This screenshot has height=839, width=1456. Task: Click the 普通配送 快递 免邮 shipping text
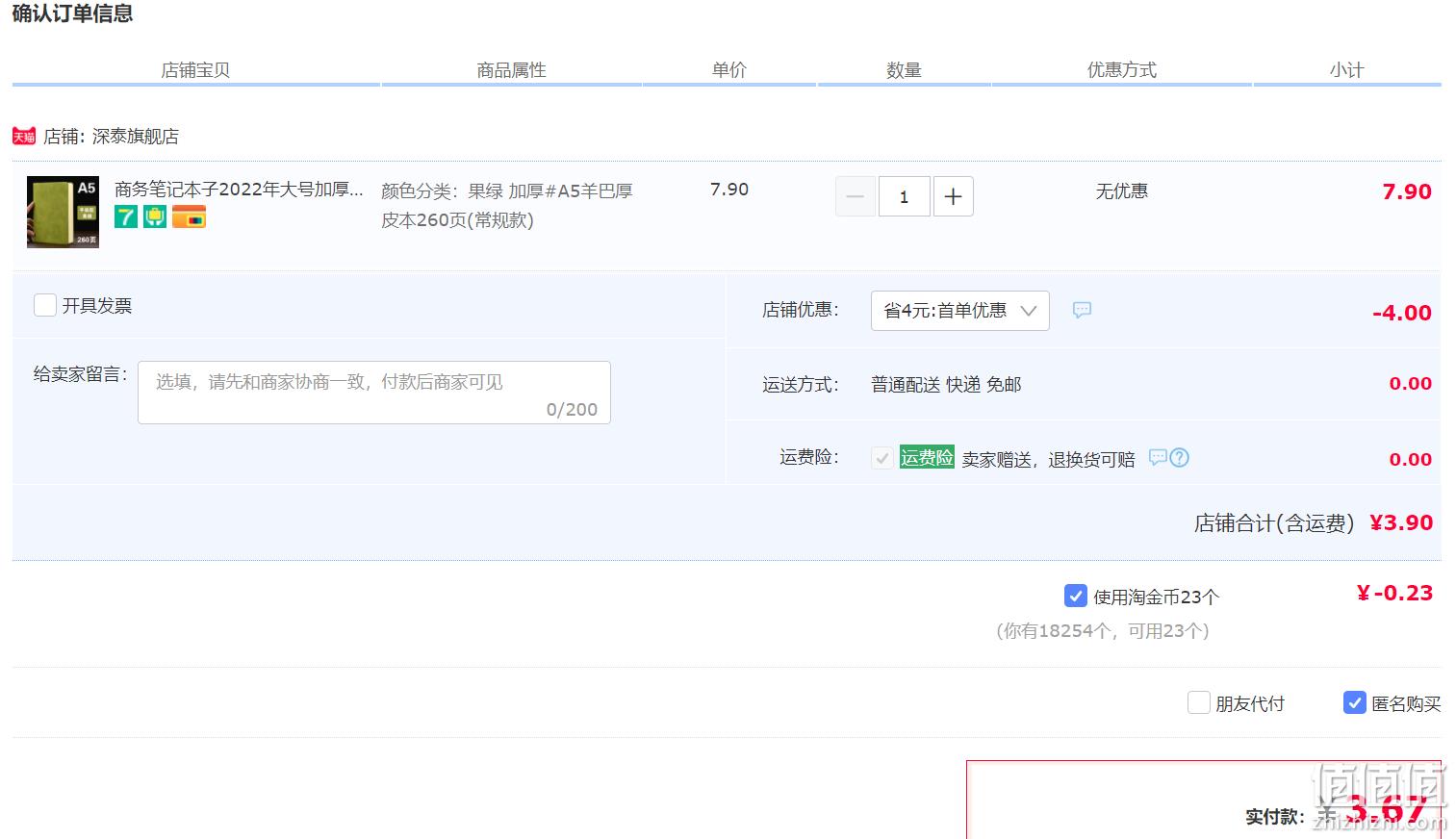946,384
